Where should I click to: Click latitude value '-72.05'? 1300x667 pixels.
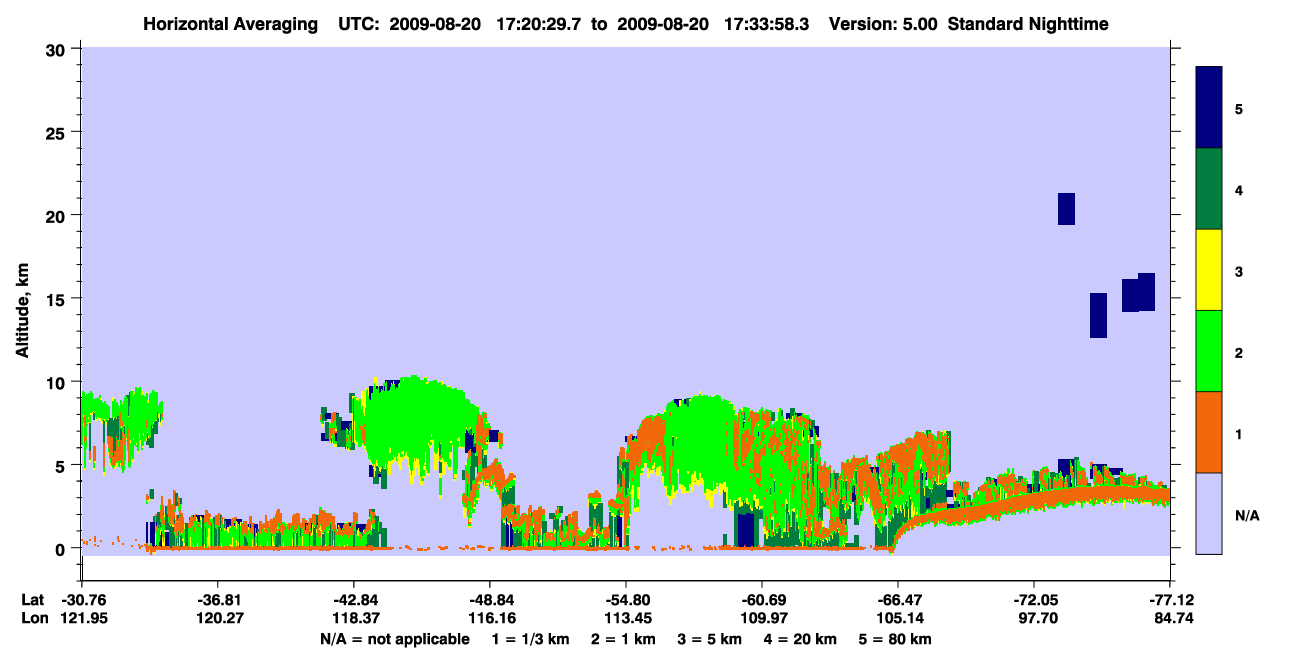coord(1033,600)
